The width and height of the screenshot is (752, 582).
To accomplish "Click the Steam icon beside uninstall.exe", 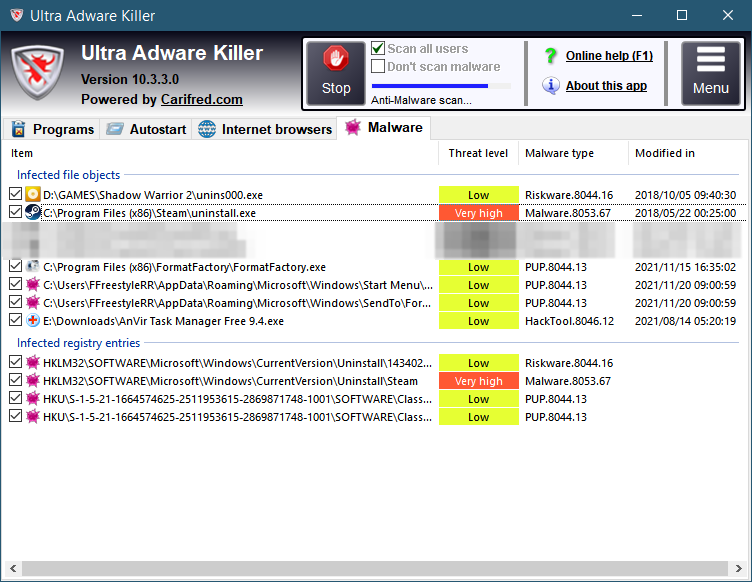I will pyautogui.click(x=33, y=212).
